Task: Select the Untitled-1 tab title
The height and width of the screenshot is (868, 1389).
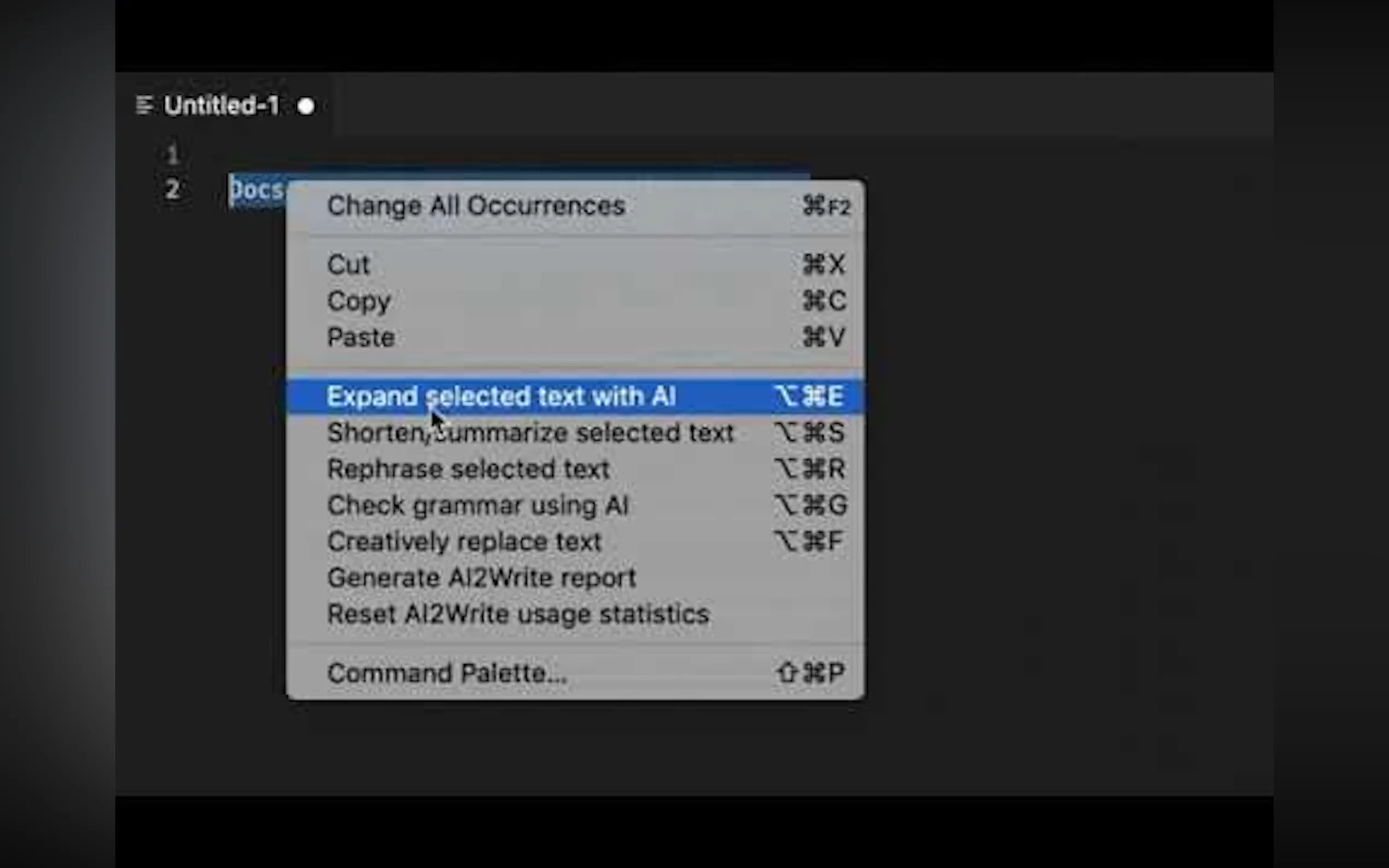Action: pos(221,105)
